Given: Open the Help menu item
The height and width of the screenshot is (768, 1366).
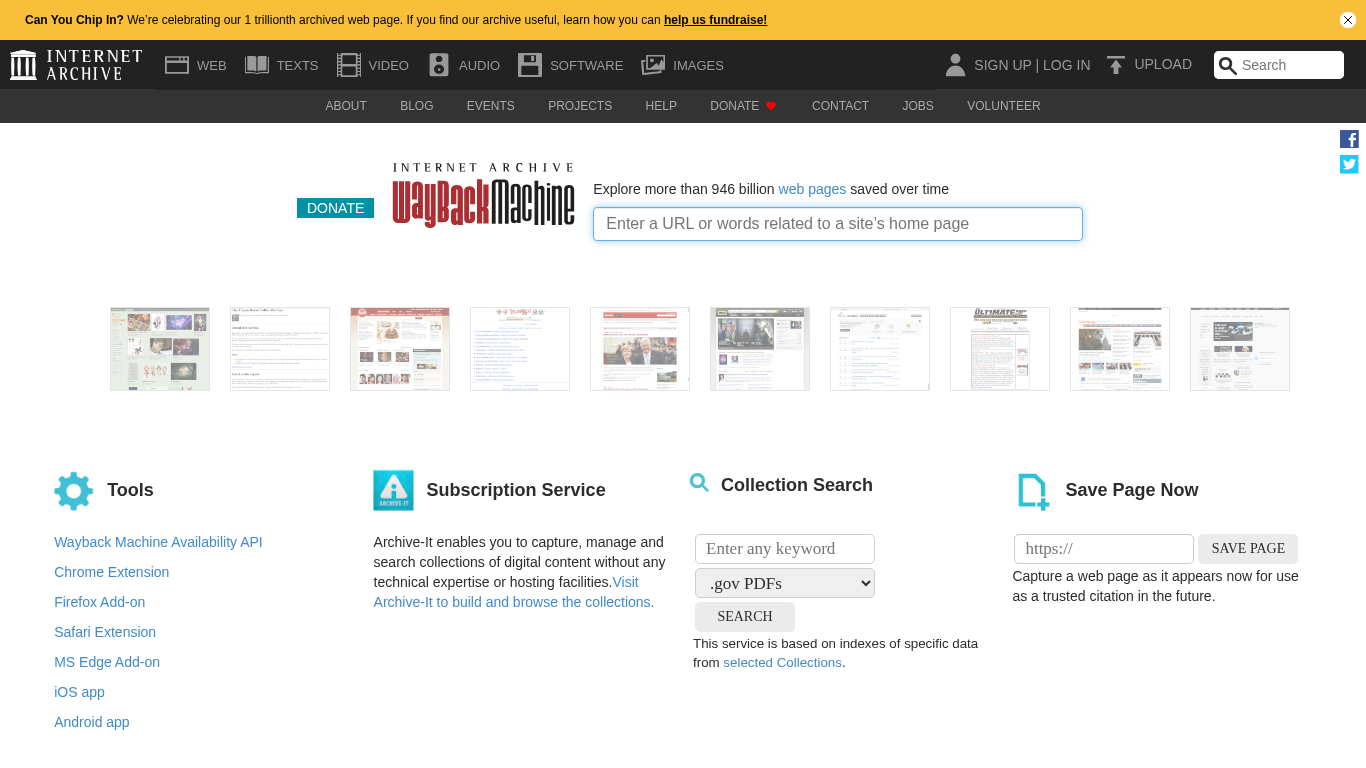Looking at the screenshot, I should tap(661, 106).
